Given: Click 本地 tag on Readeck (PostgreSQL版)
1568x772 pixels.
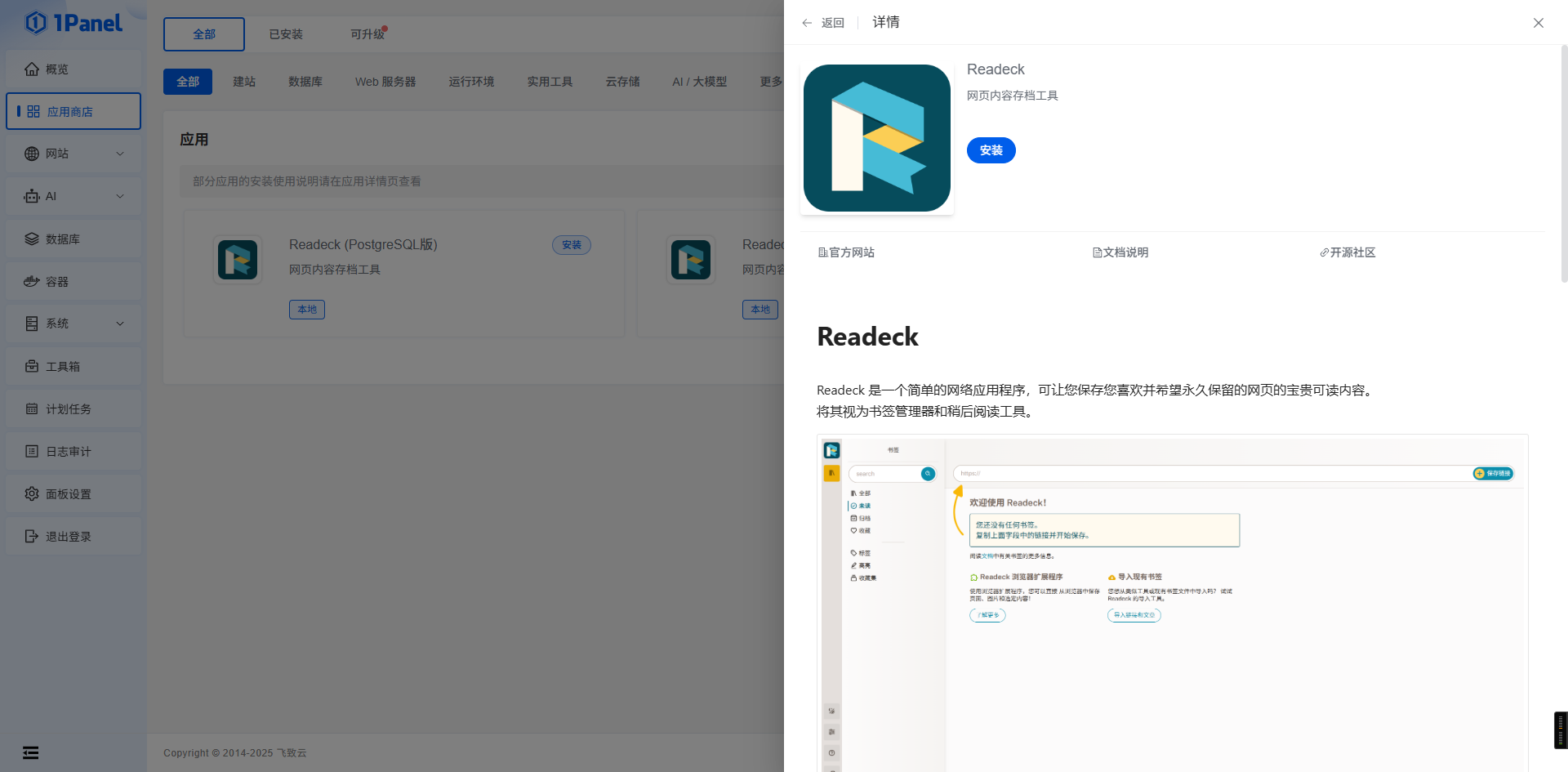Looking at the screenshot, I should (307, 310).
